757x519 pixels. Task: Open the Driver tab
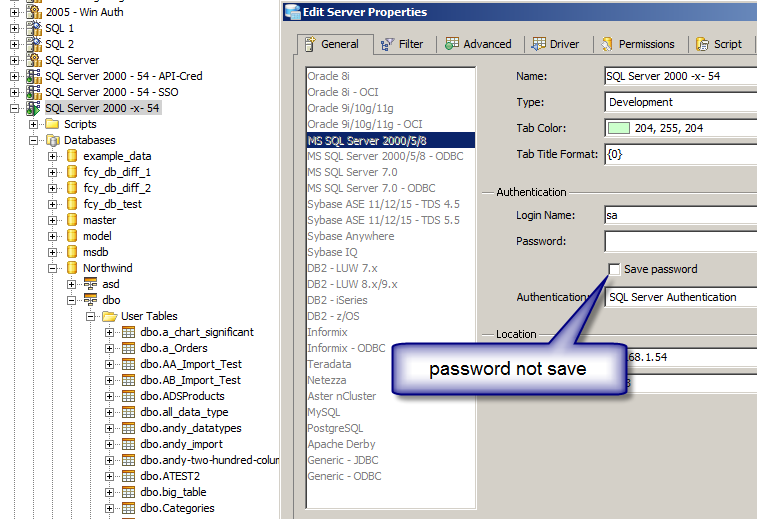point(555,44)
